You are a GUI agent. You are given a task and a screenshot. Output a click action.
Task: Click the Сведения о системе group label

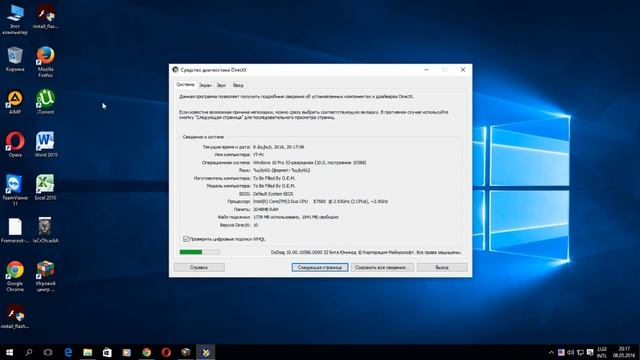tap(203, 137)
